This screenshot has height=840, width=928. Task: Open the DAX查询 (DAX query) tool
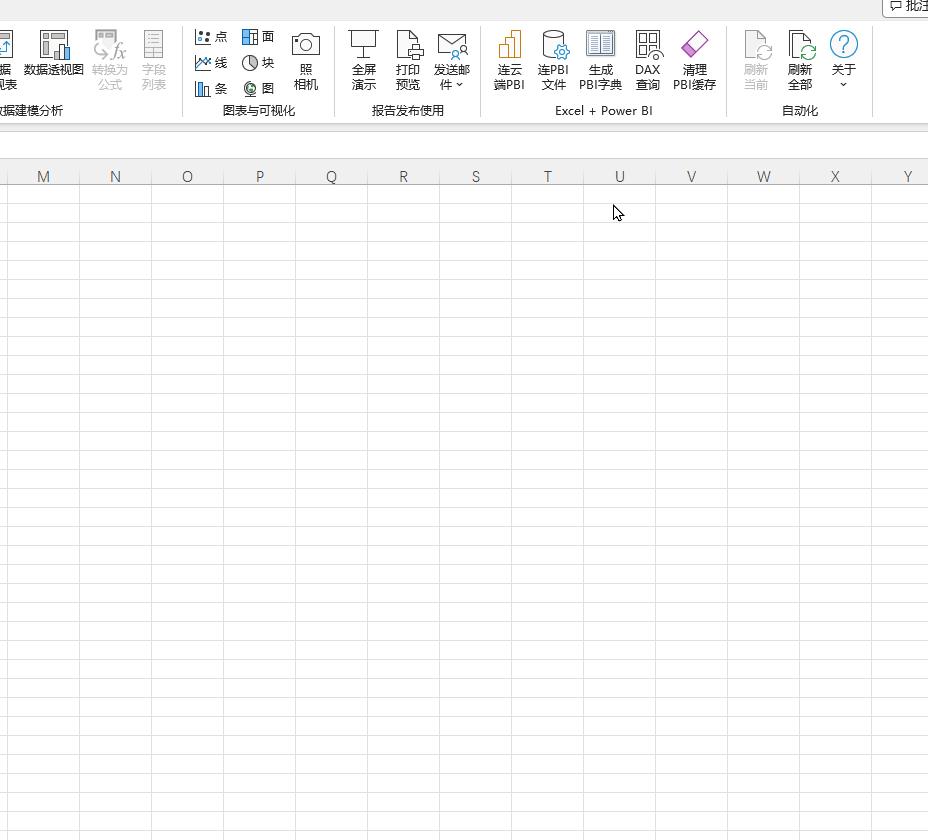click(648, 58)
